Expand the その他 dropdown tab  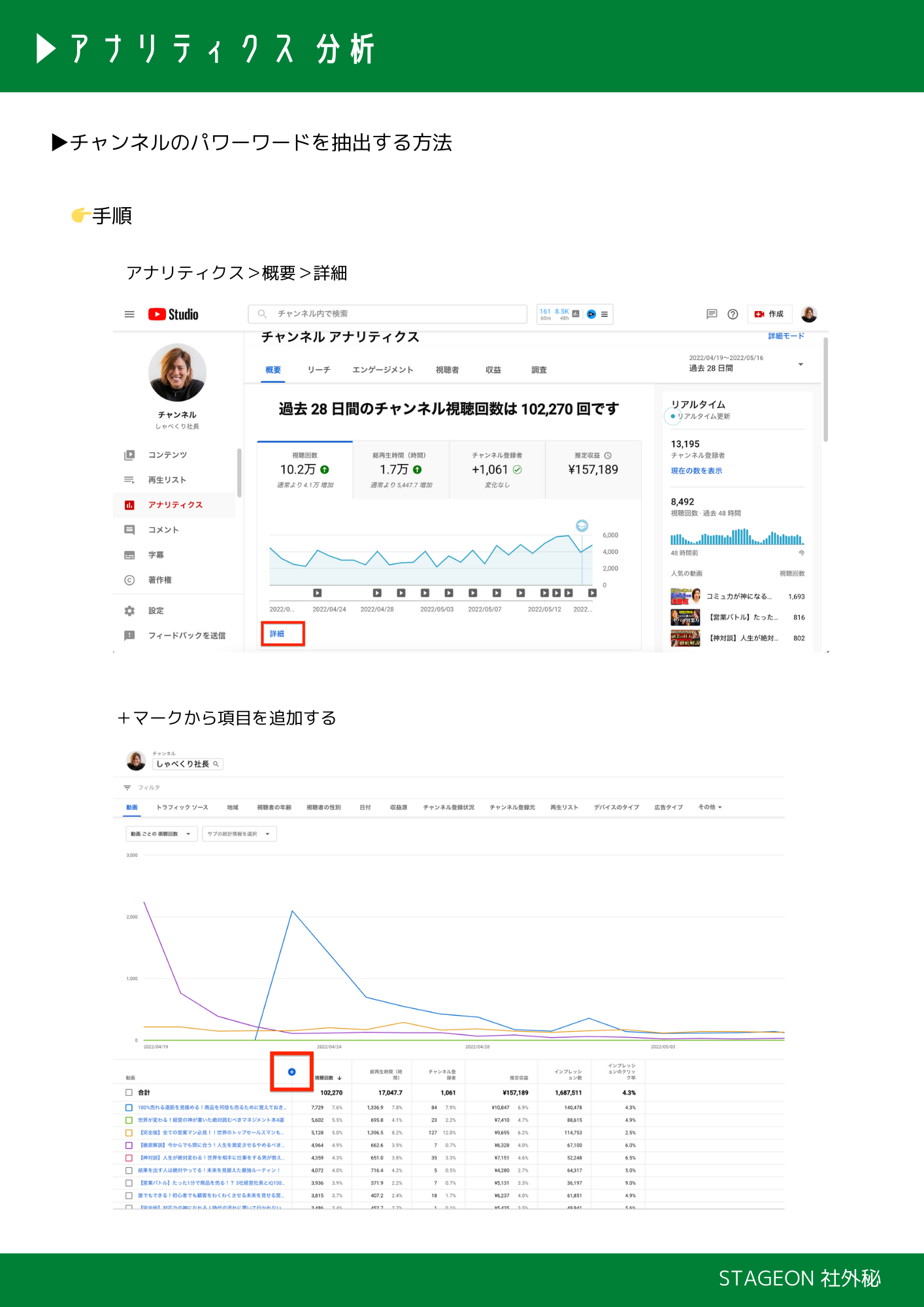[710, 807]
